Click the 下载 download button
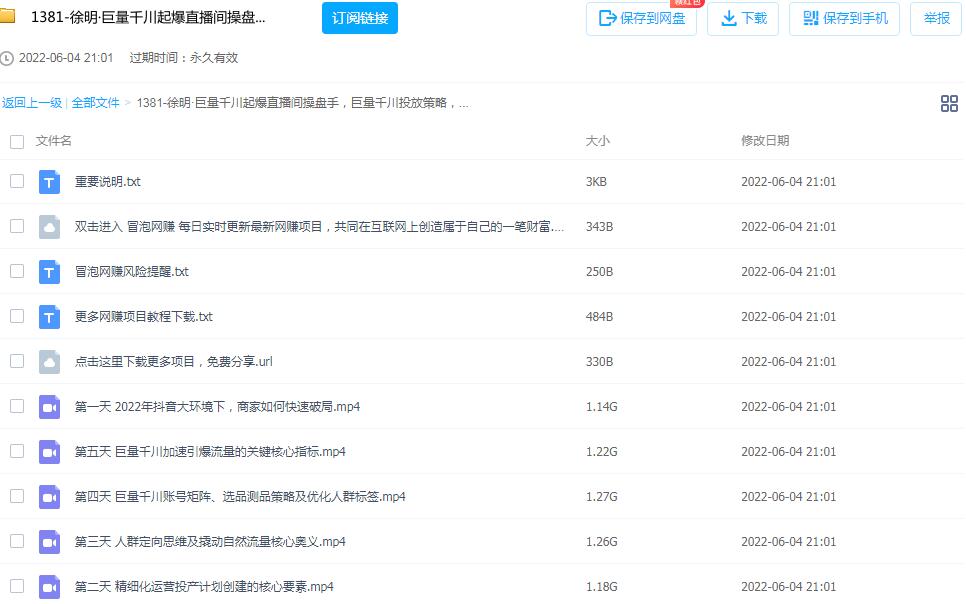This screenshot has height=604, width=966. pyautogui.click(x=743, y=18)
